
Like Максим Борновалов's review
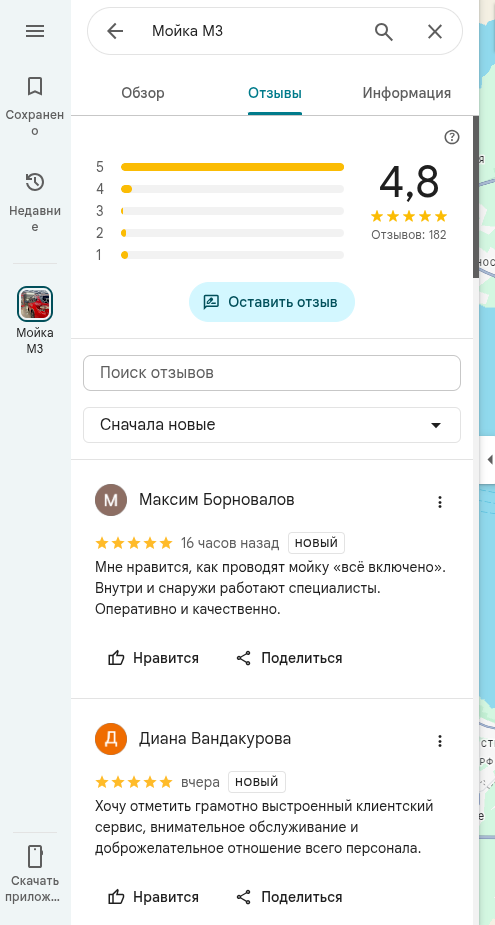(153, 658)
